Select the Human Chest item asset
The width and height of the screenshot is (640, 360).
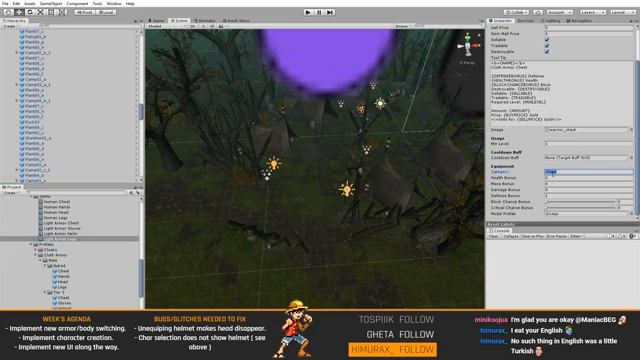[54, 202]
